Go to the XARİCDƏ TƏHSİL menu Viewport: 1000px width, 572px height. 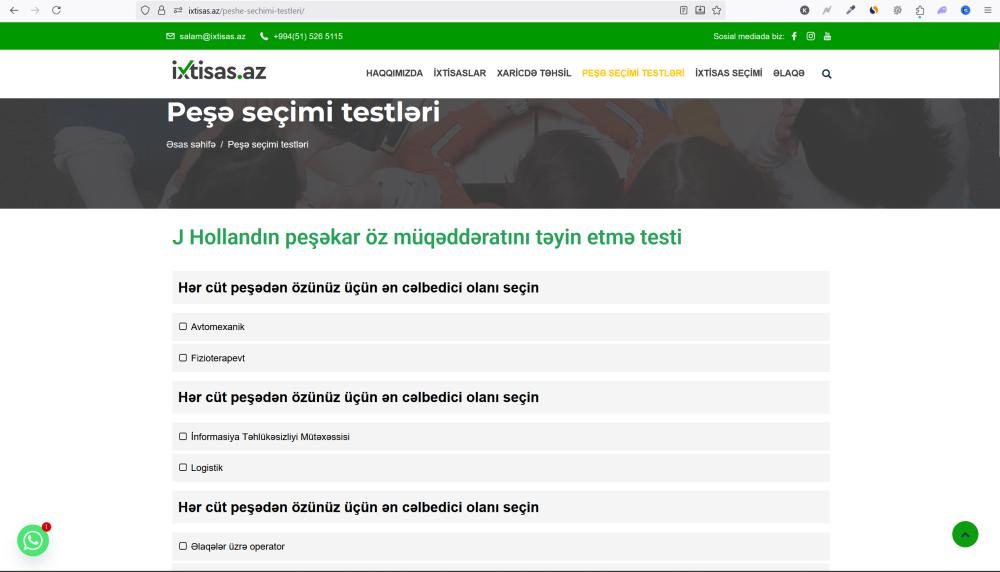(534, 74)
